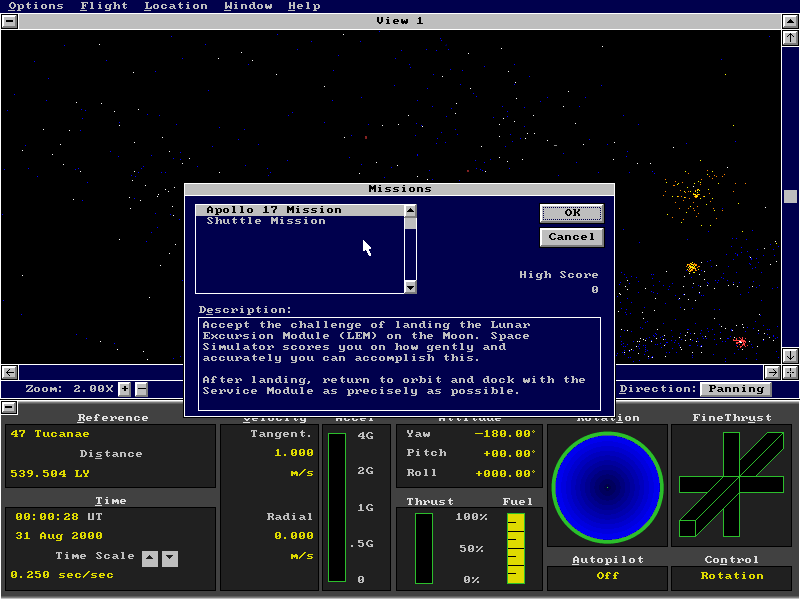This screenshot has width=800, height=600.
Task: Click the view pan up arrow
Action: pos(790,38)
